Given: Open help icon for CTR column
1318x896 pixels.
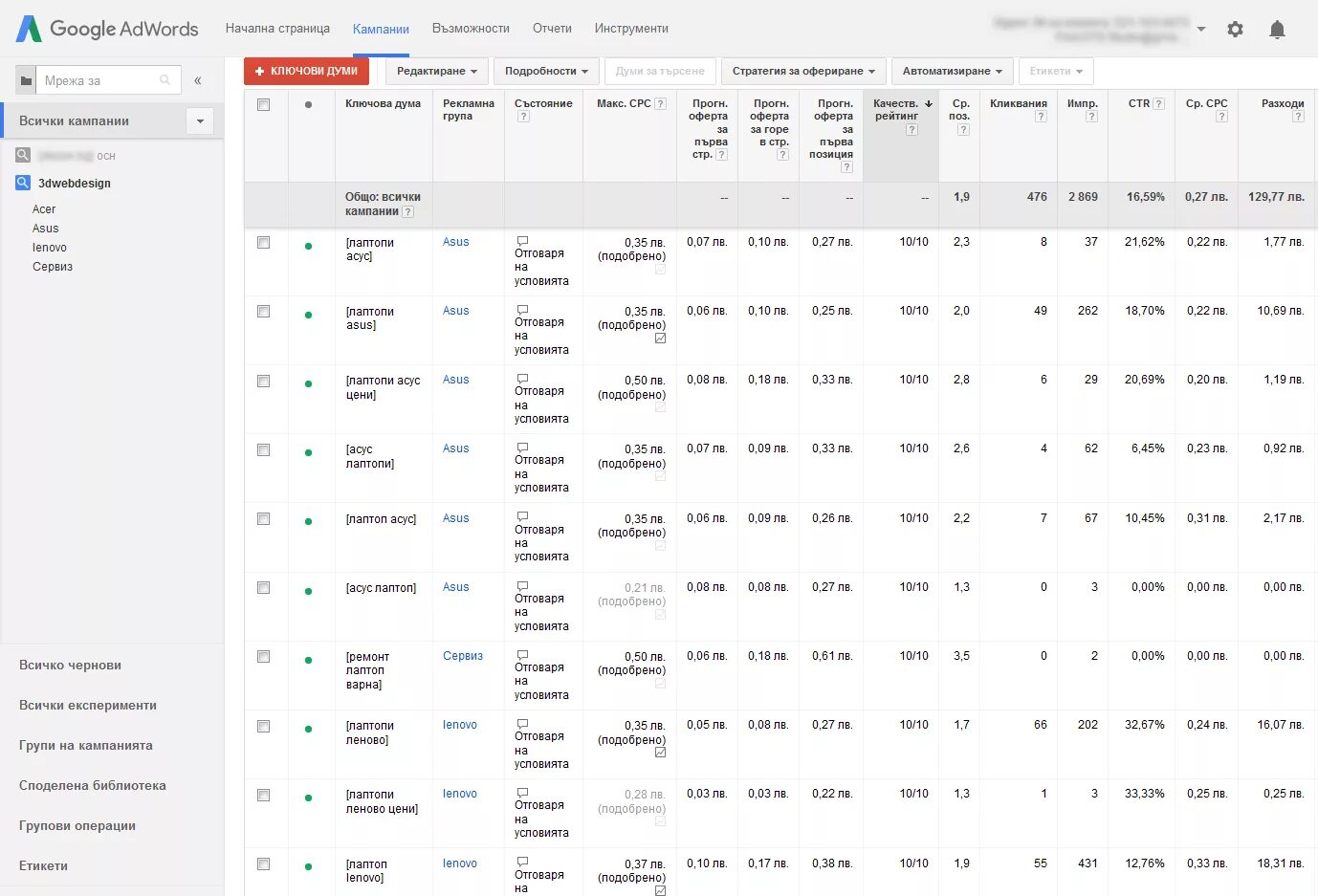Looking at the screenshot, I should (x=1158, y=103).
